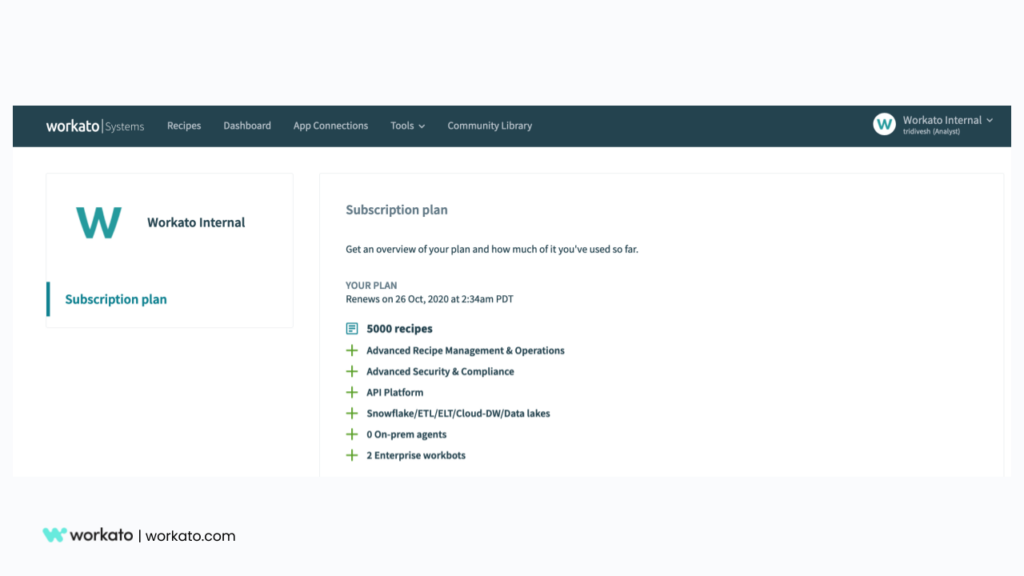This screenshot has width=1024, height=576.
Task: Click plus icon beside API Platform
Action: click(x=352, y=392)
